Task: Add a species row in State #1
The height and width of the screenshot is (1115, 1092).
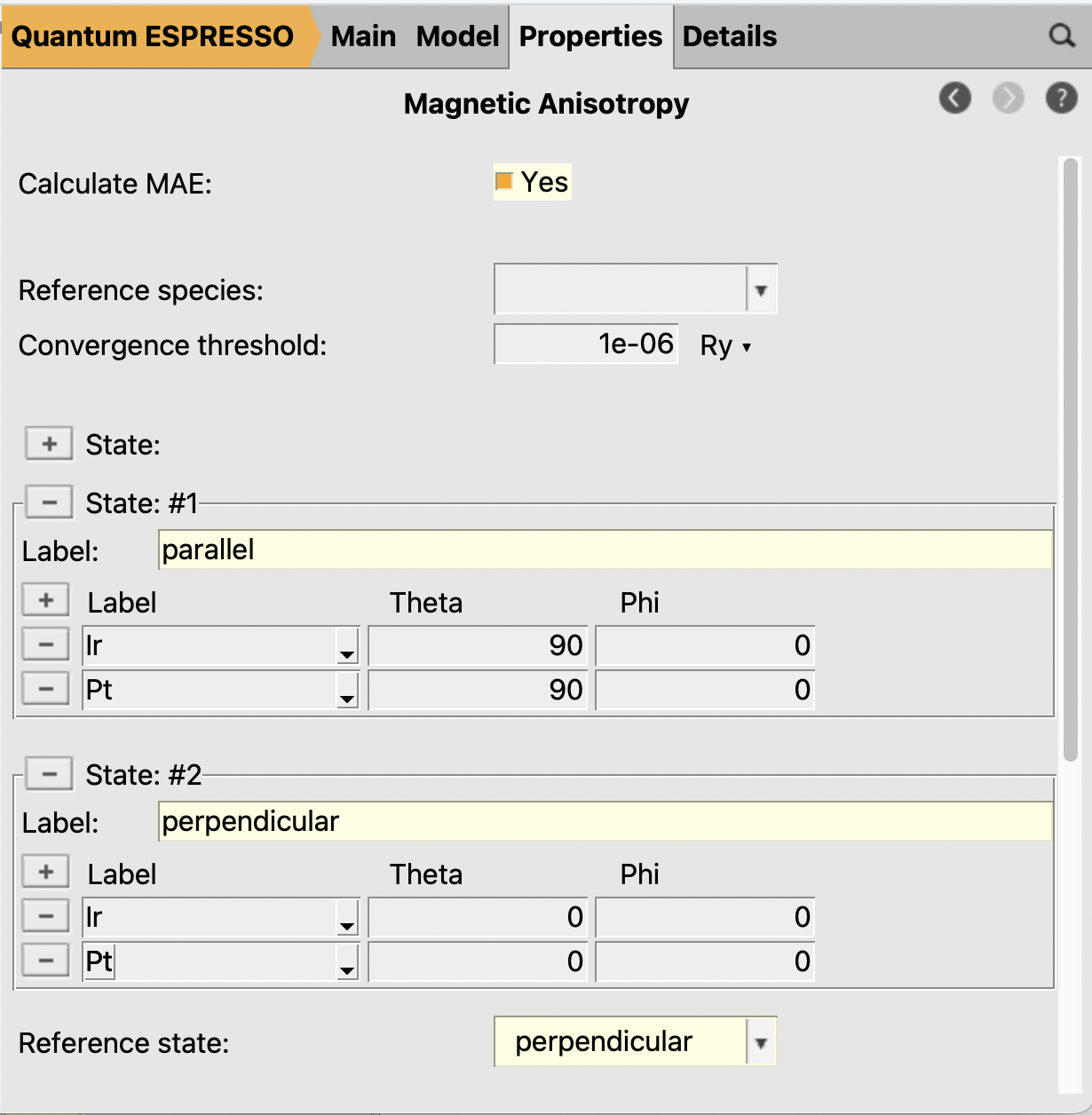Action: click(46, 601)
